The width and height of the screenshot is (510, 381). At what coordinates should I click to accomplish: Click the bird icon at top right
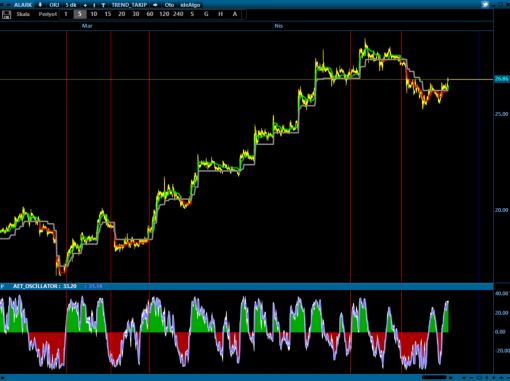(485, 4)
